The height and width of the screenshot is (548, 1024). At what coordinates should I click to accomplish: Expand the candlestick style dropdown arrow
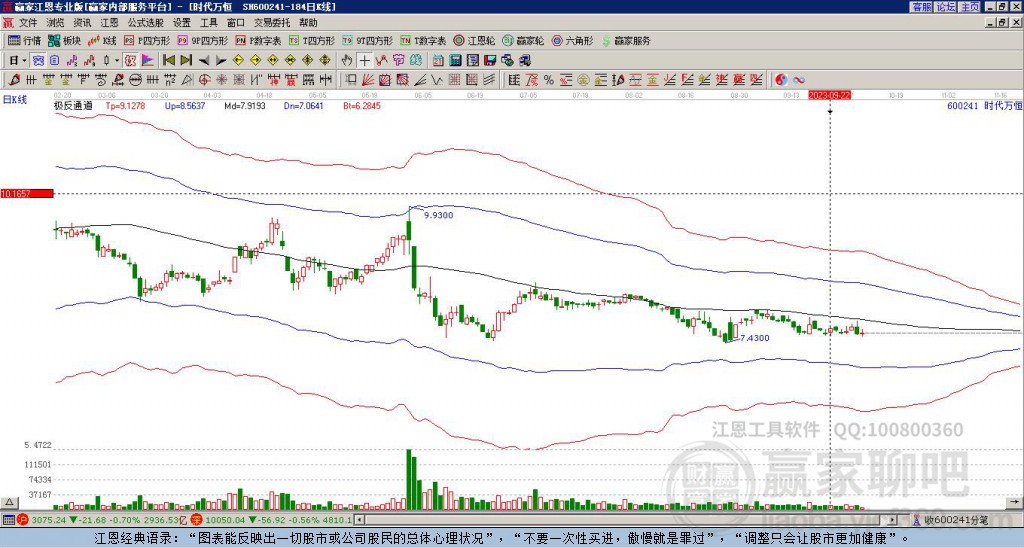click(x=117, y=60)
